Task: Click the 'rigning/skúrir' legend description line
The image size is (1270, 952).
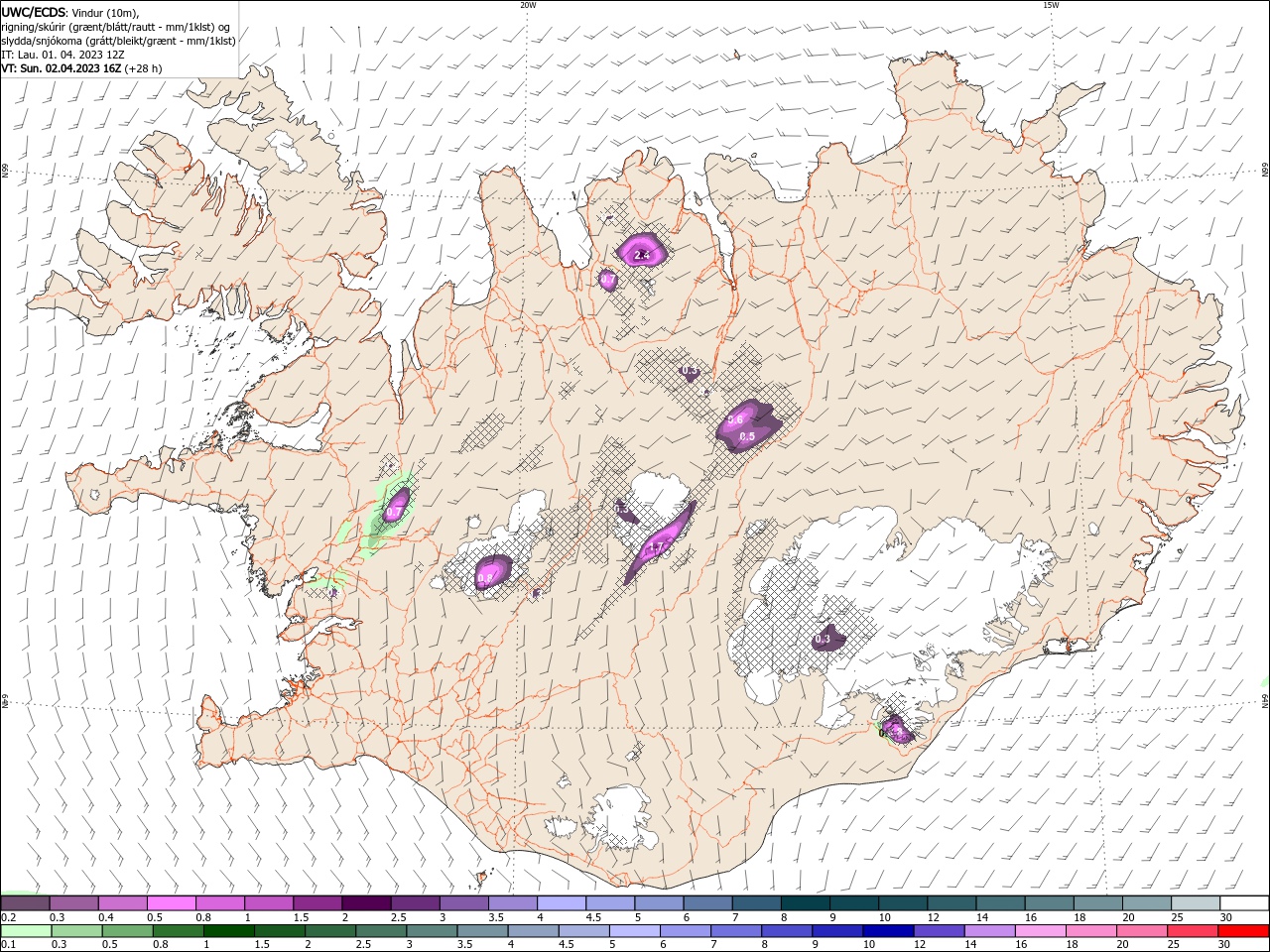Action: coord(116,27)
